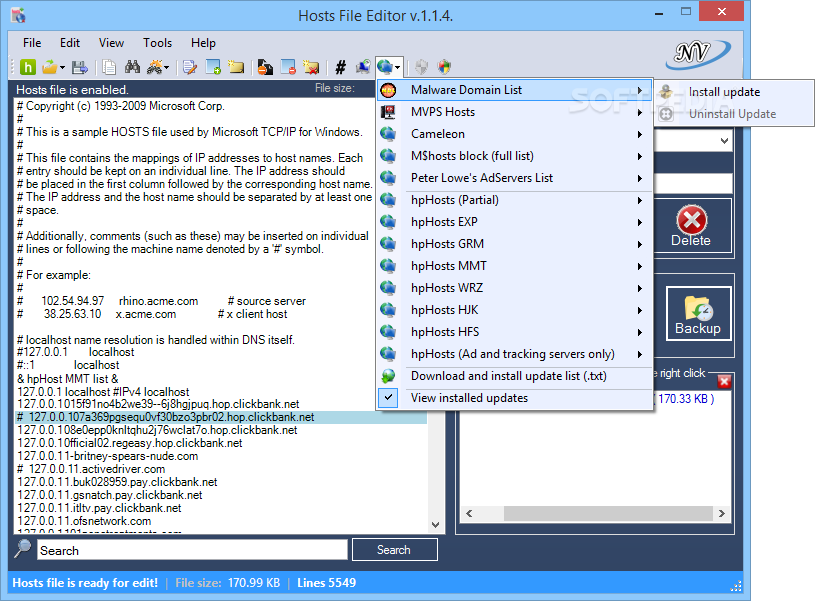The image size is (815, 601).
Task: Open hpHosts HJK submenu
Action: point(514,310)
